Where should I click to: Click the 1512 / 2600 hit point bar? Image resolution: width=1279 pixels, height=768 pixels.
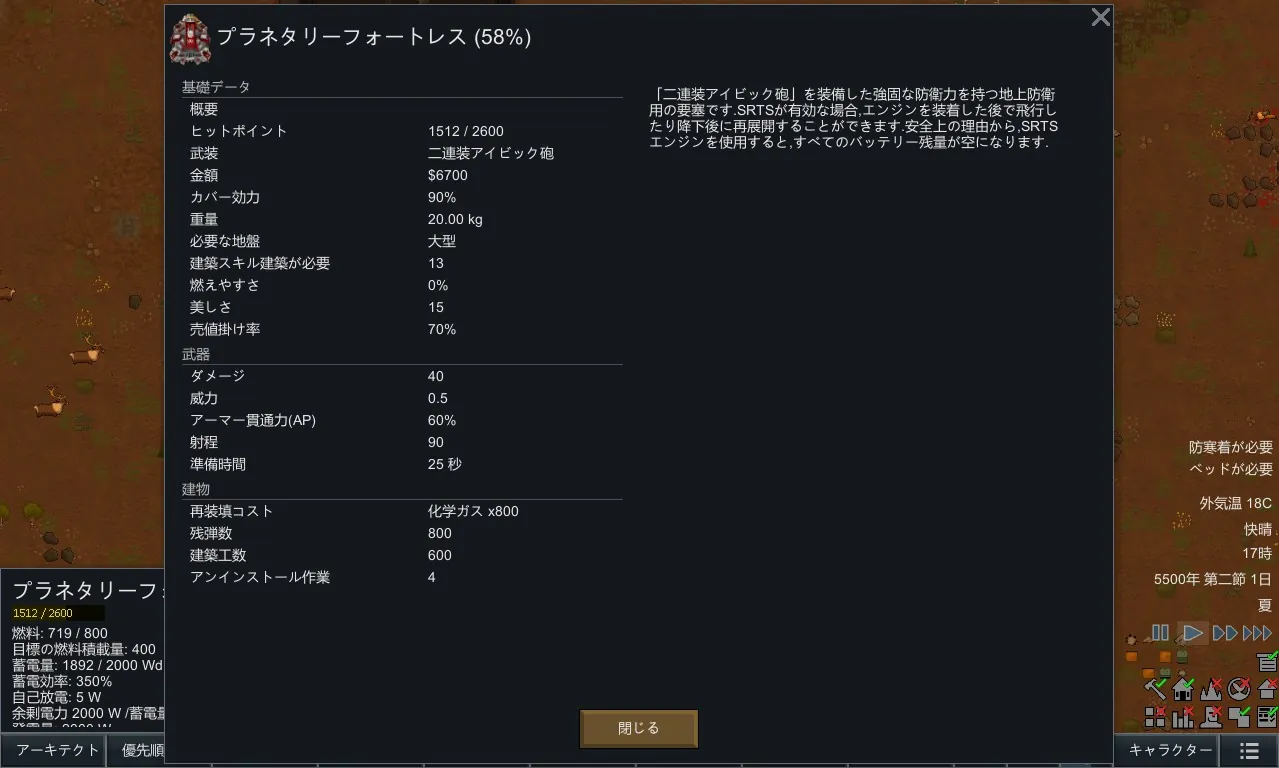pyautogui.click(x=58, y=613)
